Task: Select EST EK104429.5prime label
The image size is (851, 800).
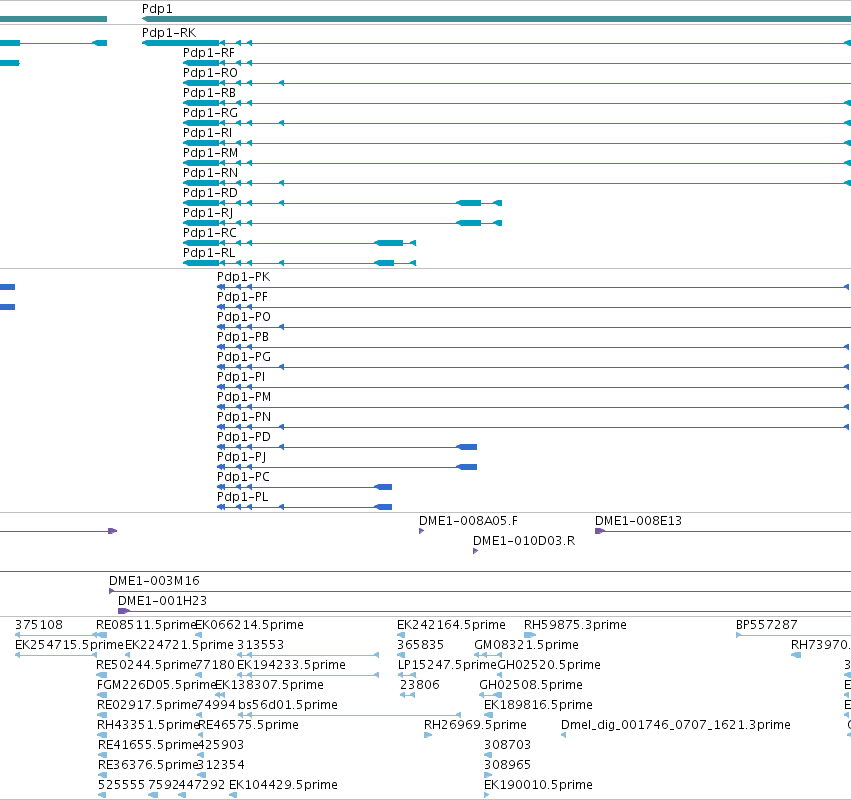Action: coord(283,785)
